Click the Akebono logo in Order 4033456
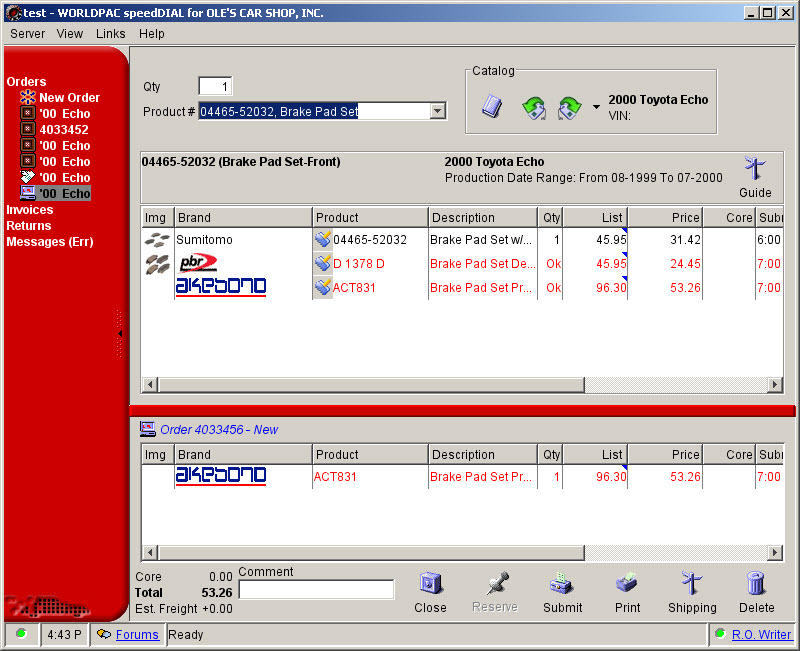The image size is (800, 651). click(x=221, y=475)
